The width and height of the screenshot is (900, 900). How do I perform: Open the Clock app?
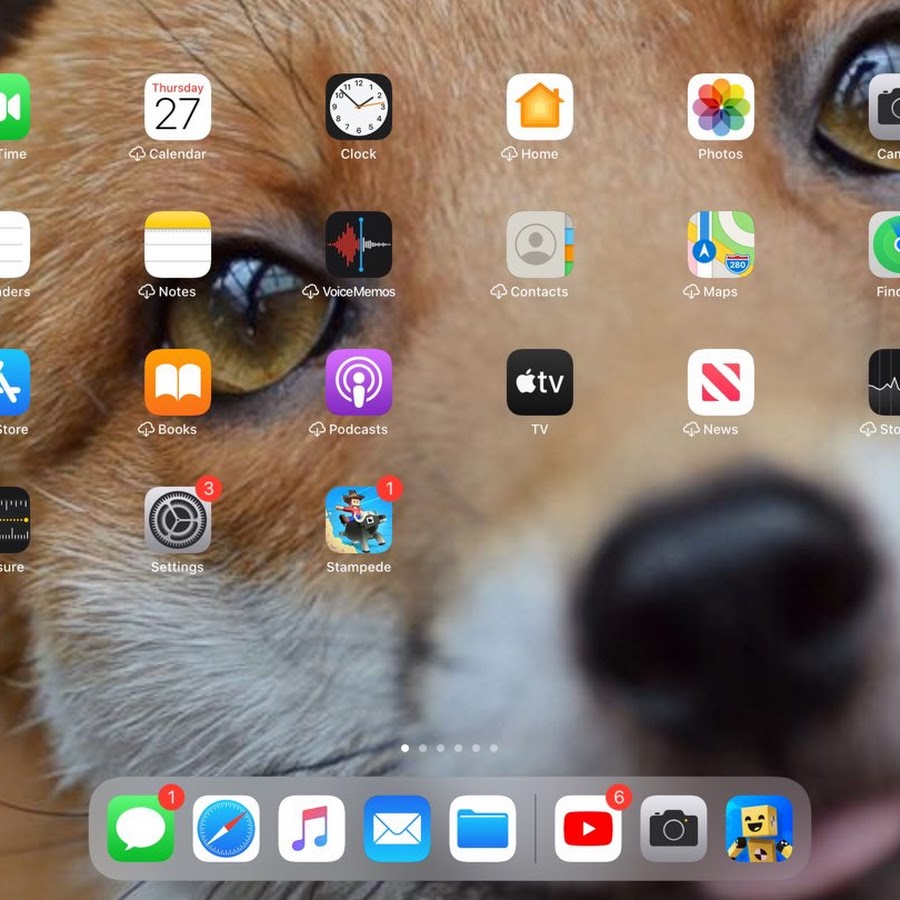[x=359, y=107]
